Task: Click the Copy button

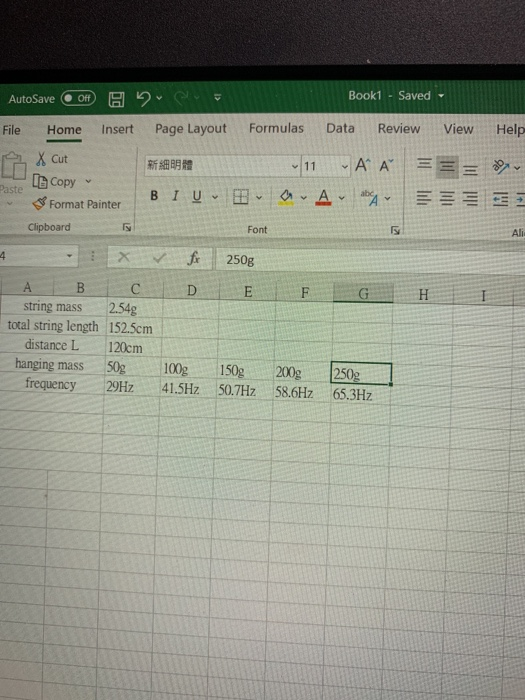Action: [x=54, y=182]
